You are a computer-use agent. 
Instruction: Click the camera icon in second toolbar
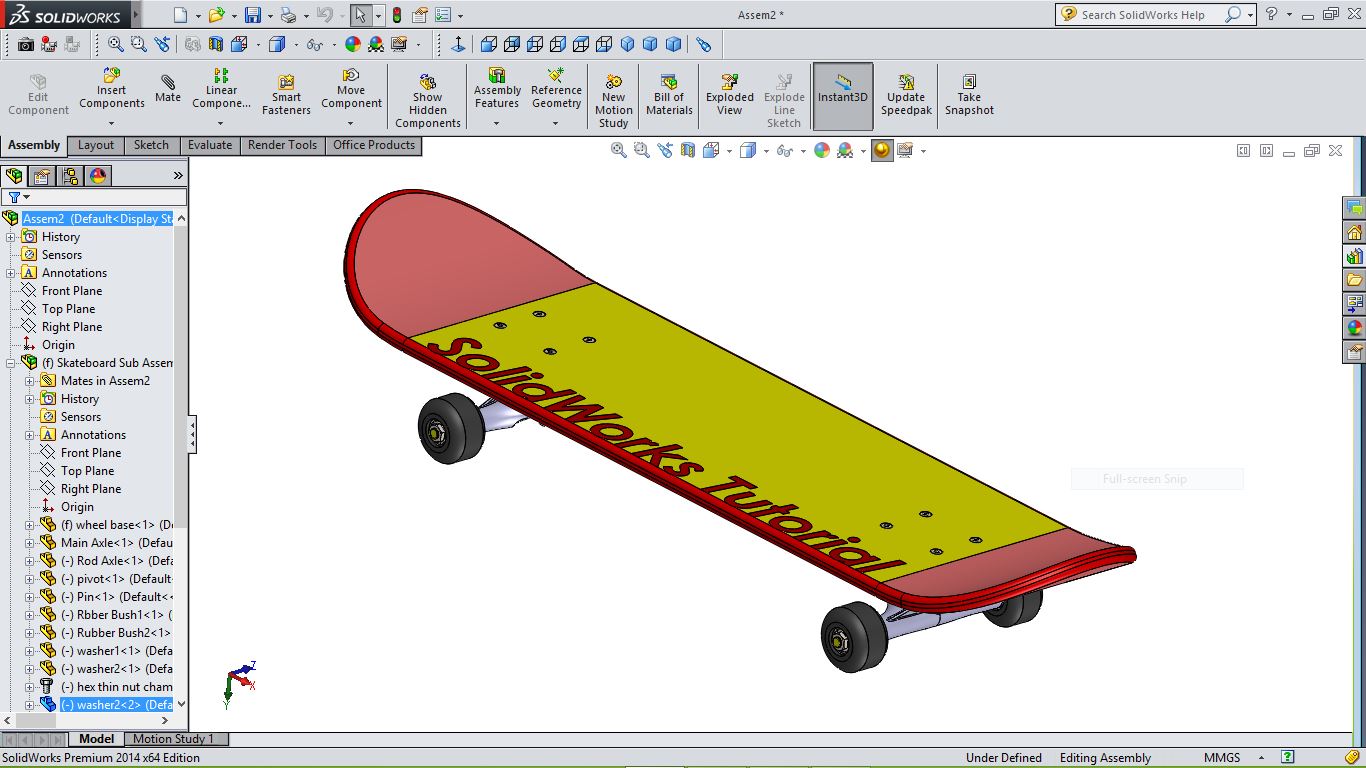pos(26,44)
